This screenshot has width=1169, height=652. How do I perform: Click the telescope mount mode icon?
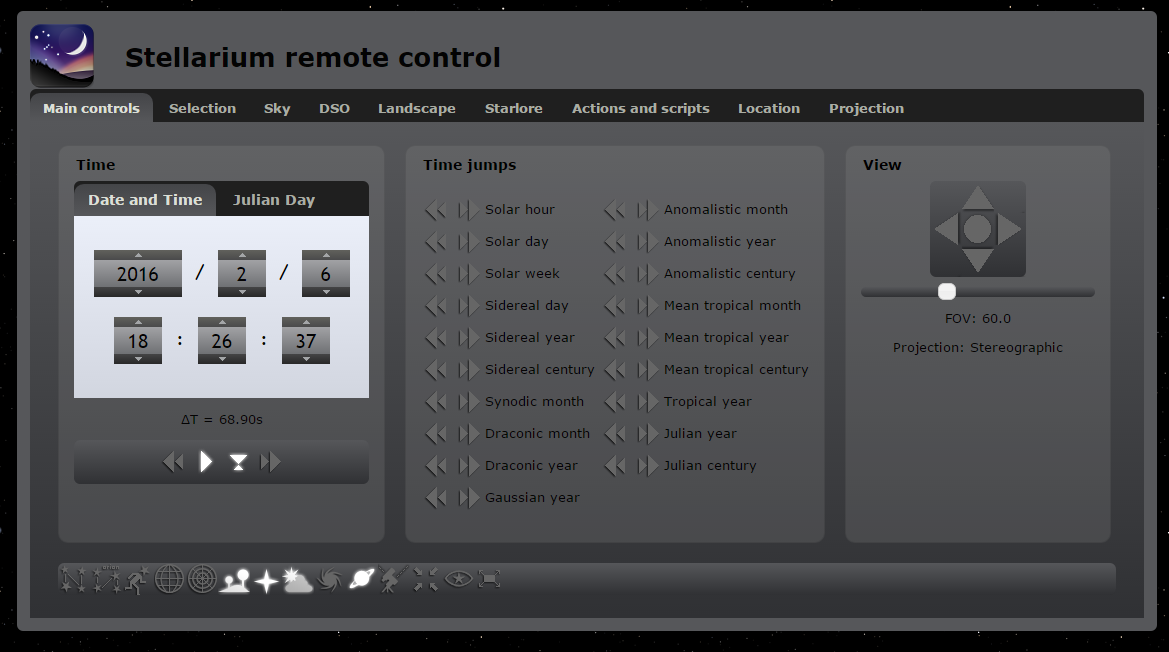click(393, 579)
